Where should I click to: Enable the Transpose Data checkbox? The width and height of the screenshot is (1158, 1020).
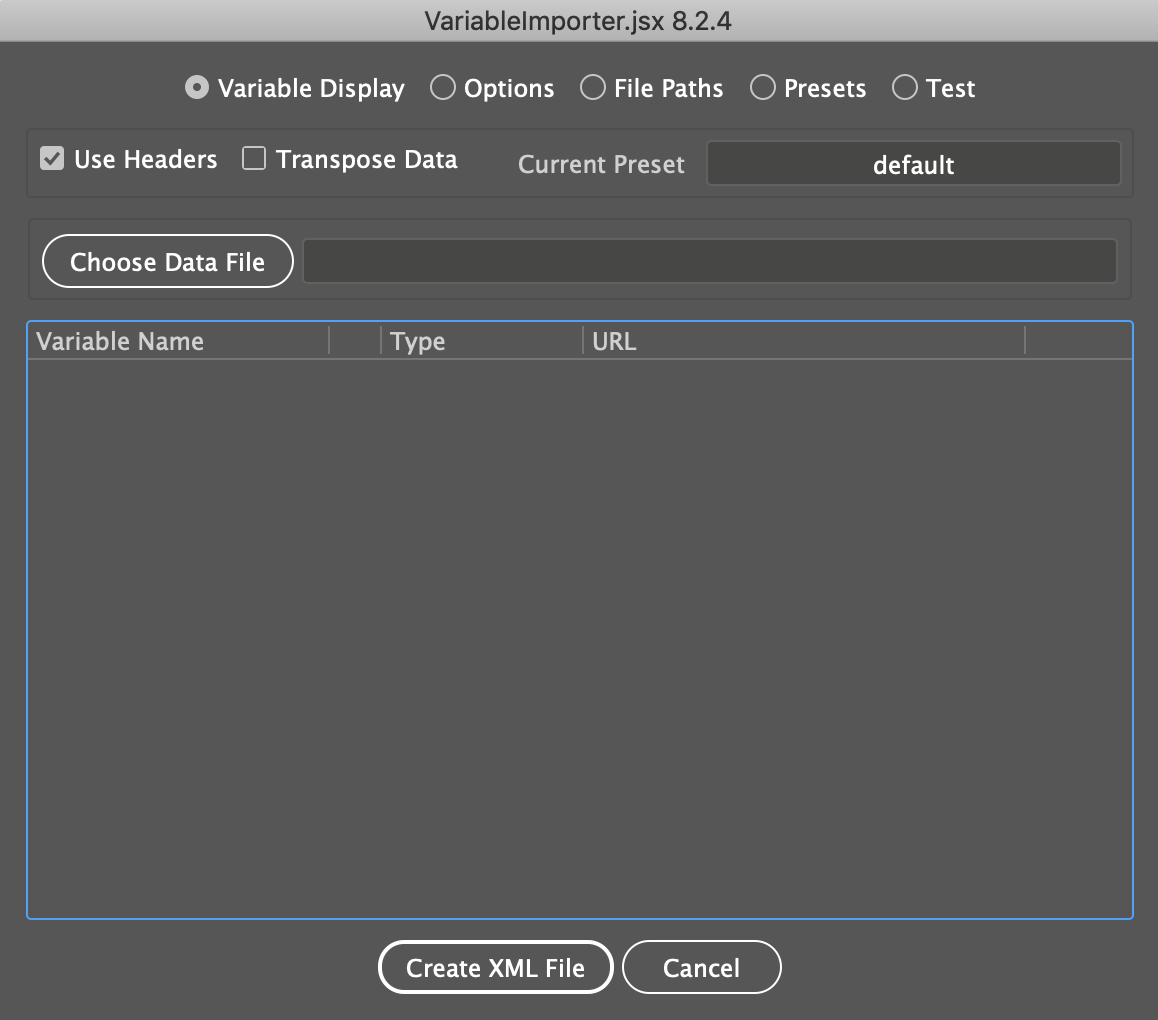click(x=254, y=159)
